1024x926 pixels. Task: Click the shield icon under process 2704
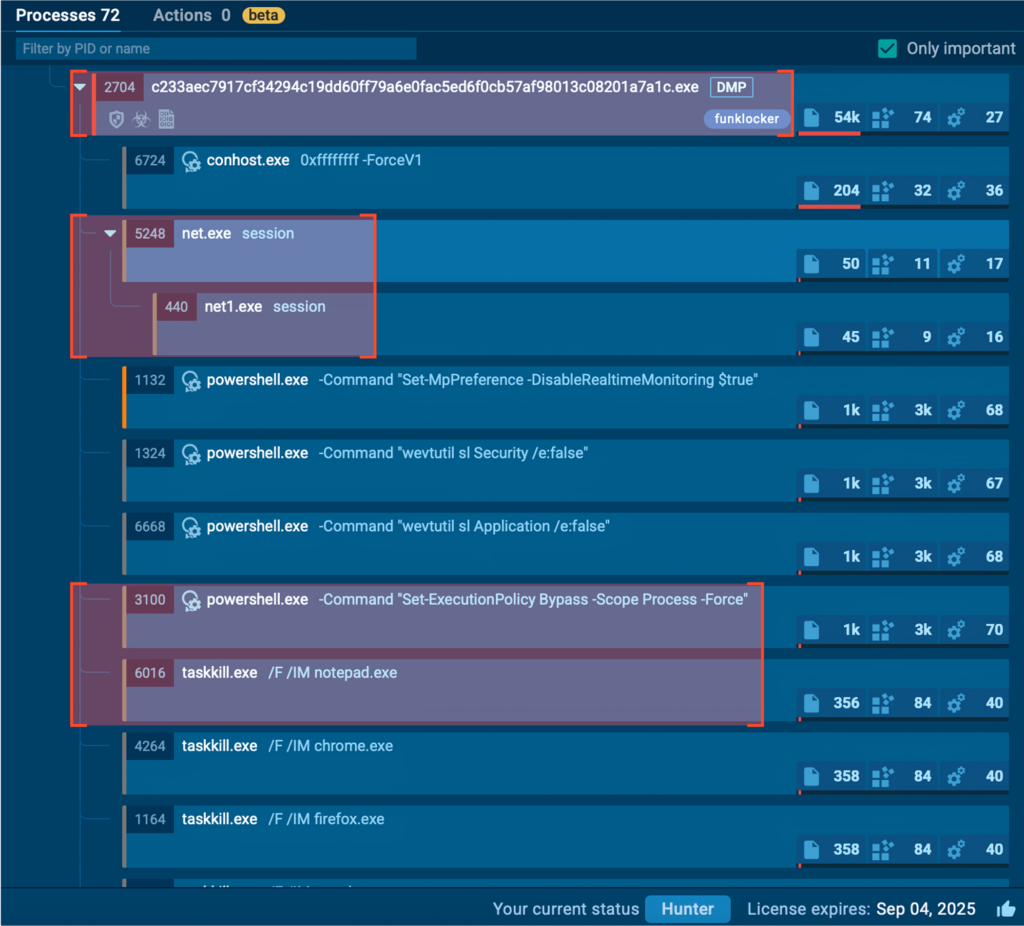point(116,120)
